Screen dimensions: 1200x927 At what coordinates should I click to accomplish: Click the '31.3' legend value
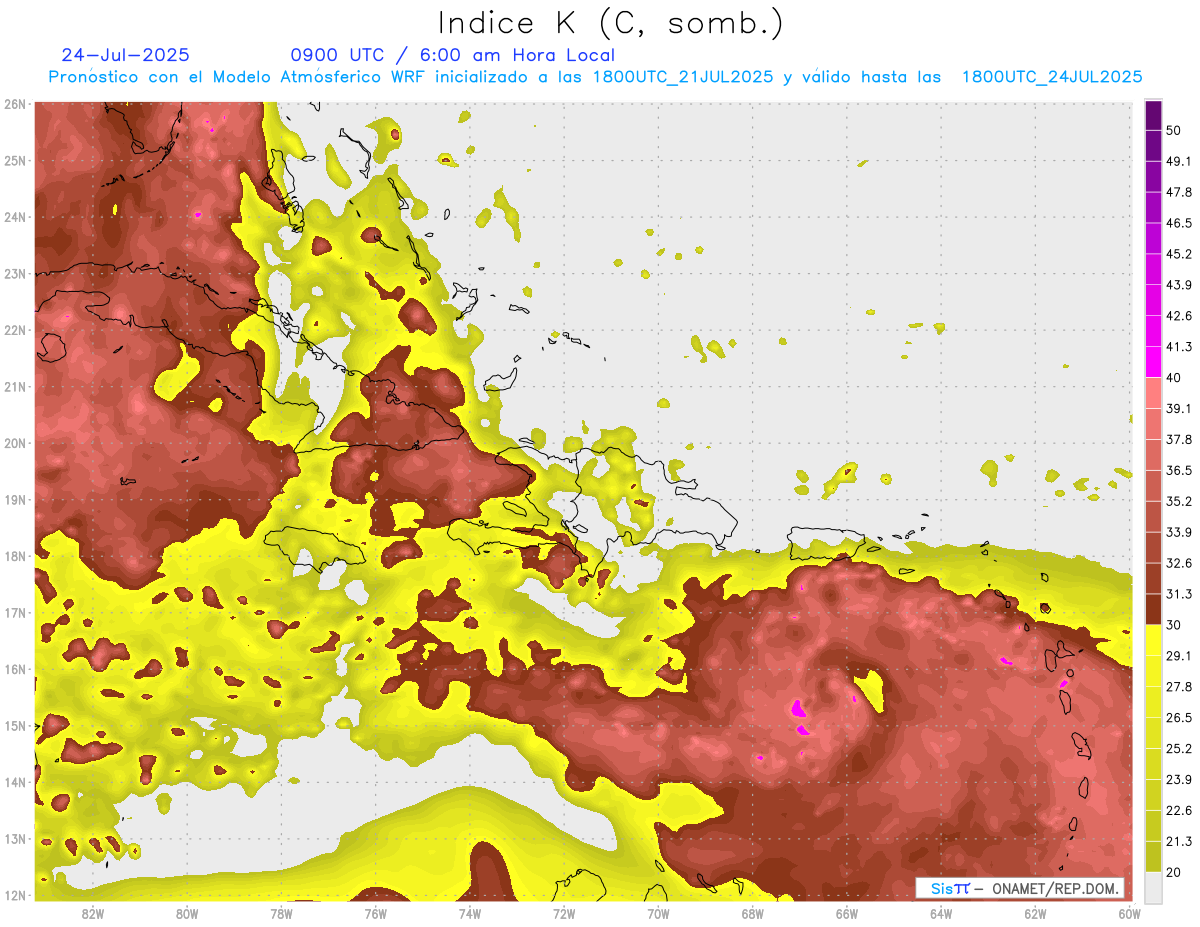(x=1178, y=594)
